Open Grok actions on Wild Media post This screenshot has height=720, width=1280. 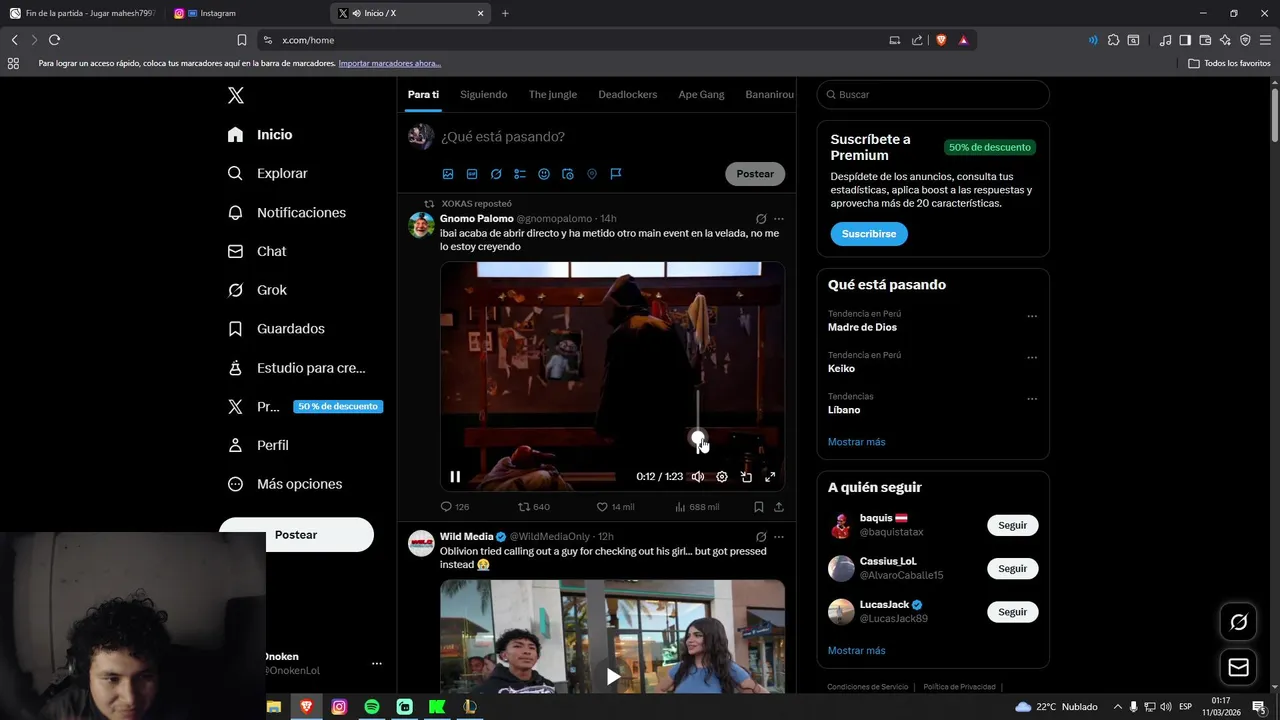click(x=761, y=537)
